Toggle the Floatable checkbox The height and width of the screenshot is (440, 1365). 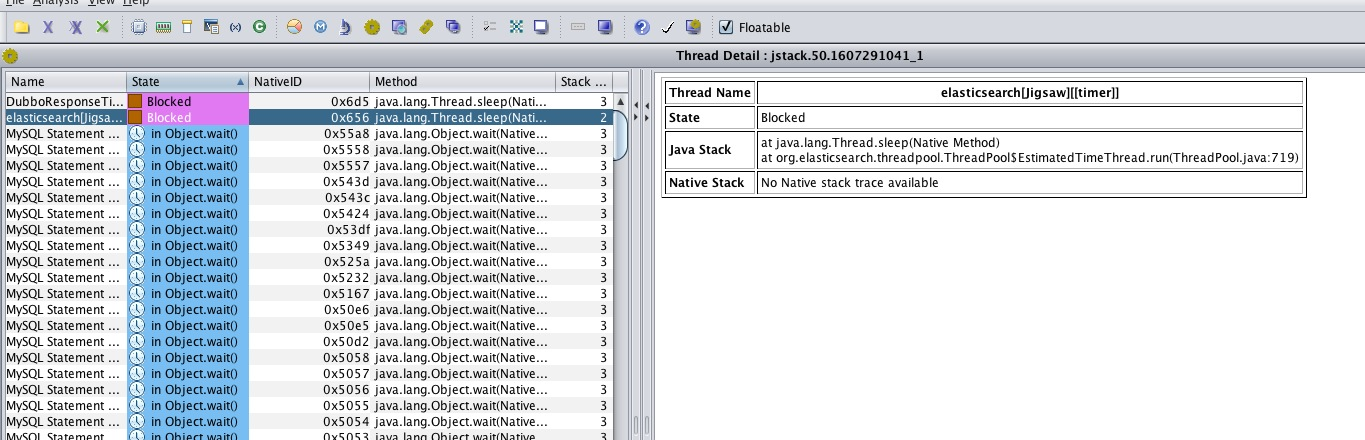click(x=726, y=27)
